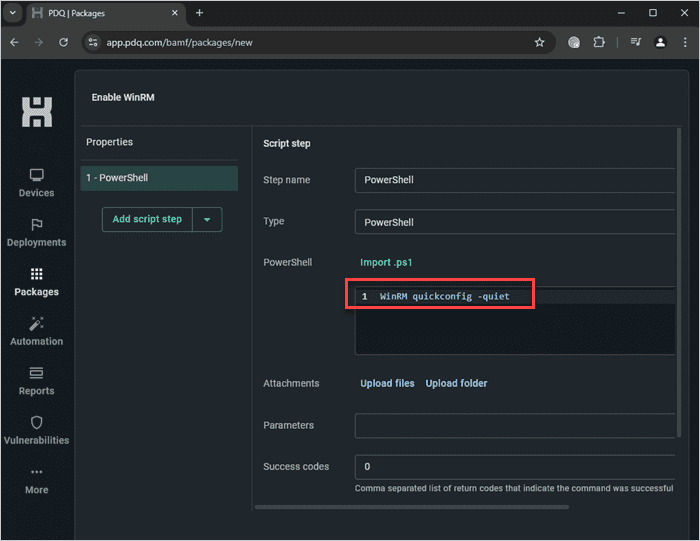Screen dimensions: 700x541
Task: Open the tab search dropdown
Action: [x=12, y=13]
